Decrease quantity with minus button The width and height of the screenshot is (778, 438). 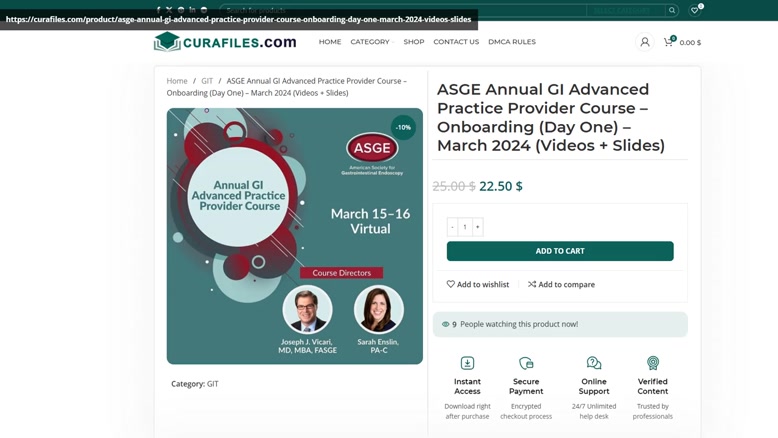coord(452,227)
